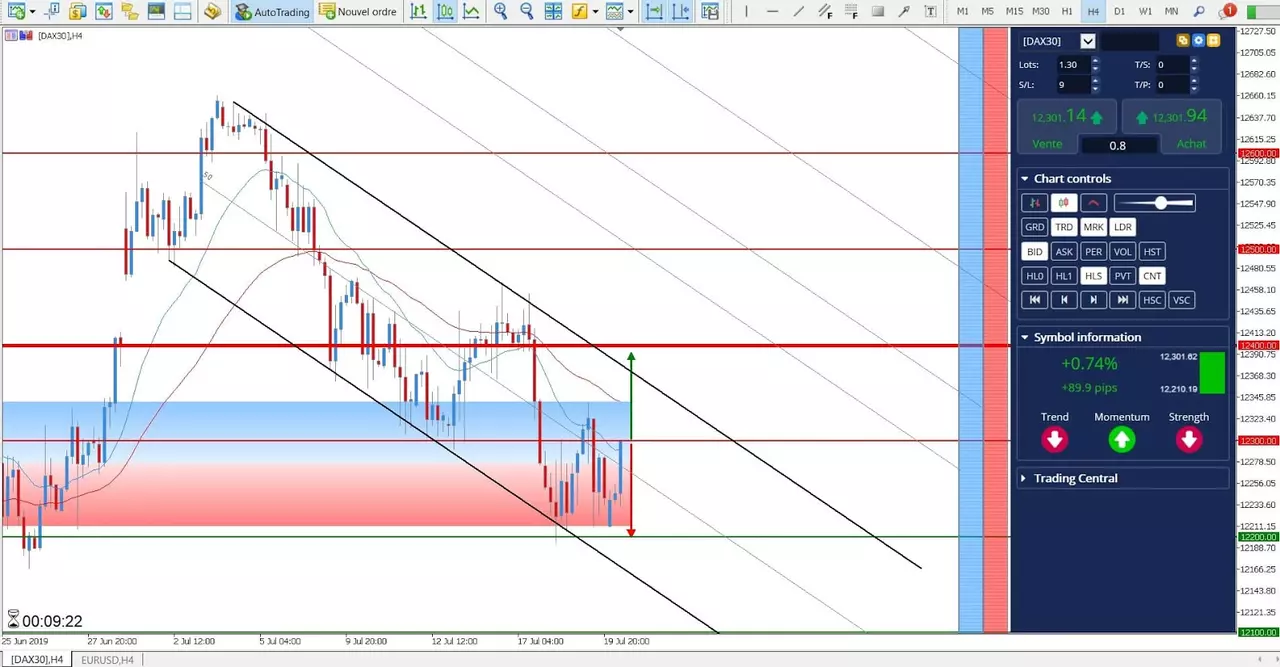Toggle the PVT pivot button

pyautogui.click(x=1123, y=276)
